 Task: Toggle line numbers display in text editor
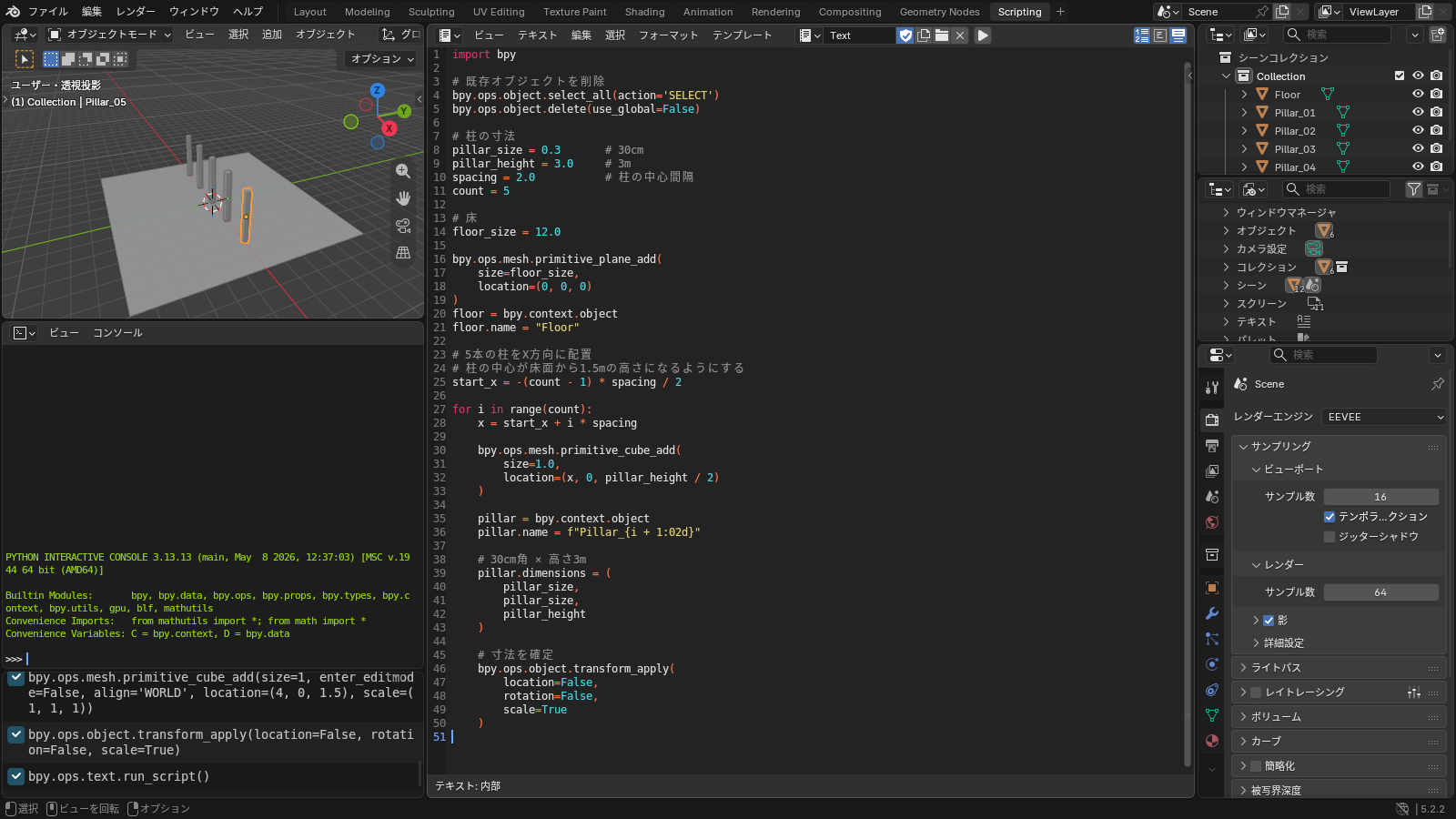click(x=1142, y=35)
